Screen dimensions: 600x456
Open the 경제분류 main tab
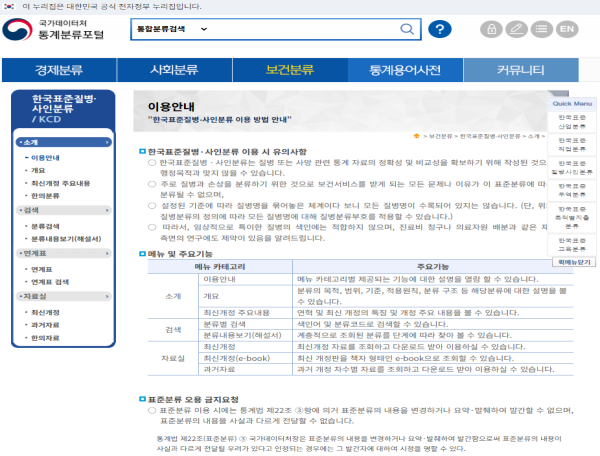click(x=60, y=70)
